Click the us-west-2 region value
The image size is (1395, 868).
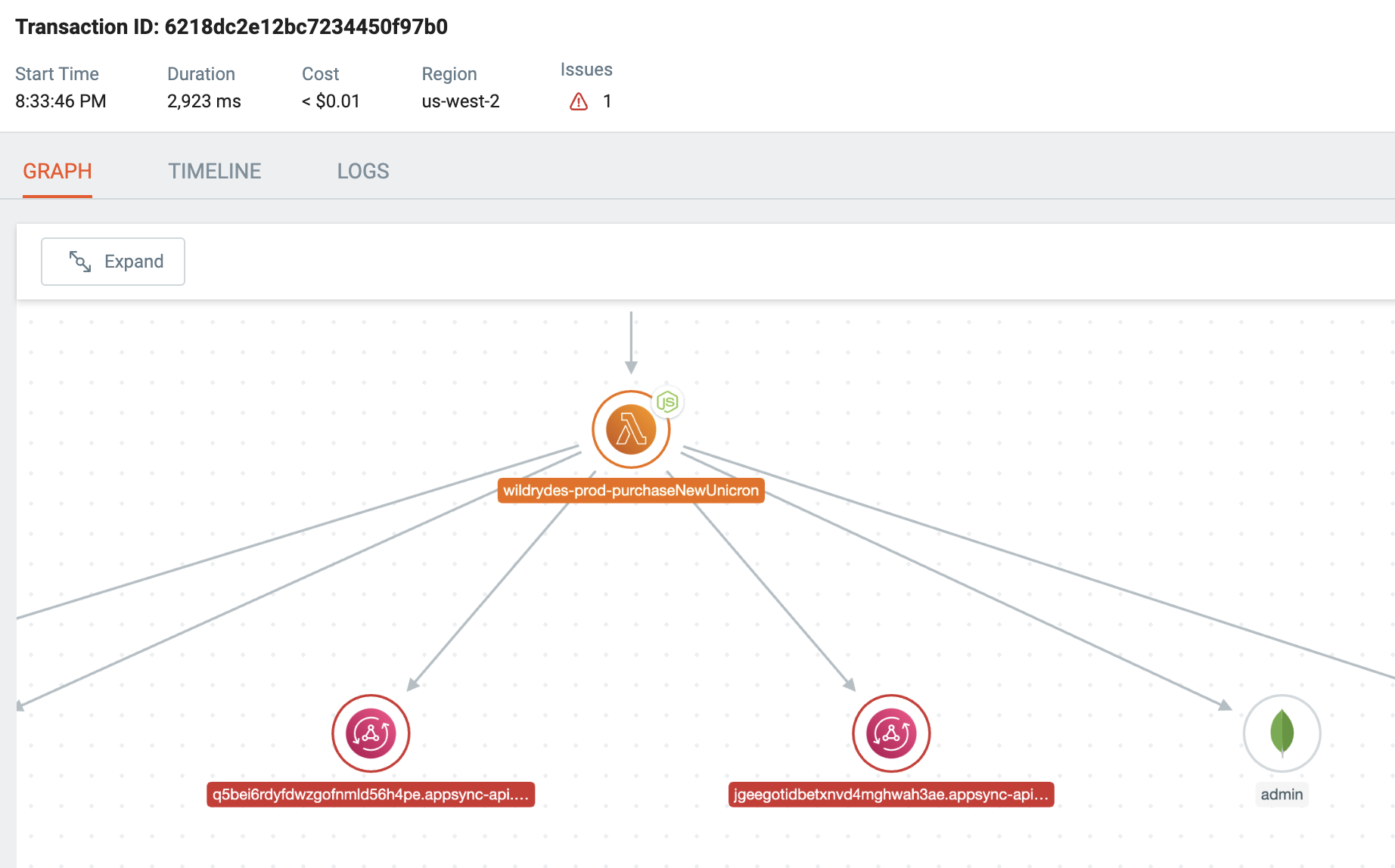coord(461,101)
